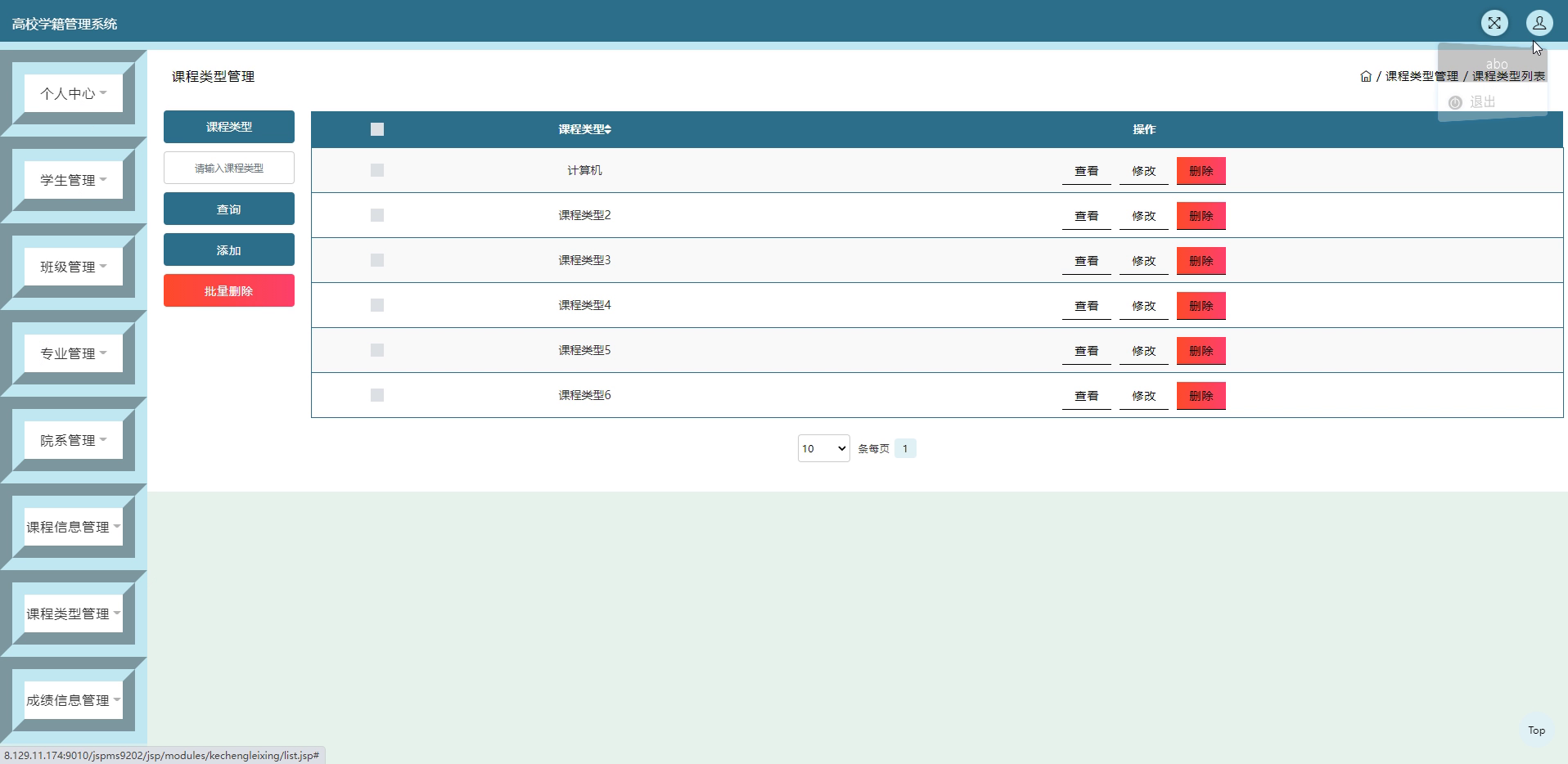Expand the 班级管理 sidebar menu

point(74,267)
